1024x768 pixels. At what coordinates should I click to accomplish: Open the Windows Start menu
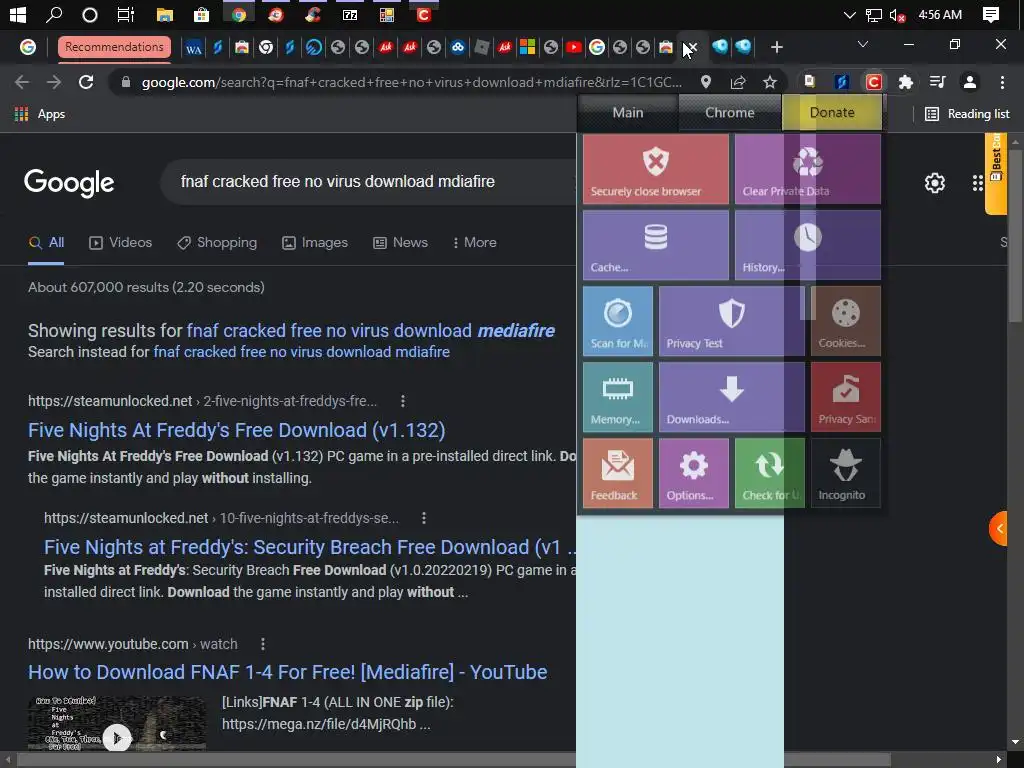pyautogui.click(x=18, y=14)
